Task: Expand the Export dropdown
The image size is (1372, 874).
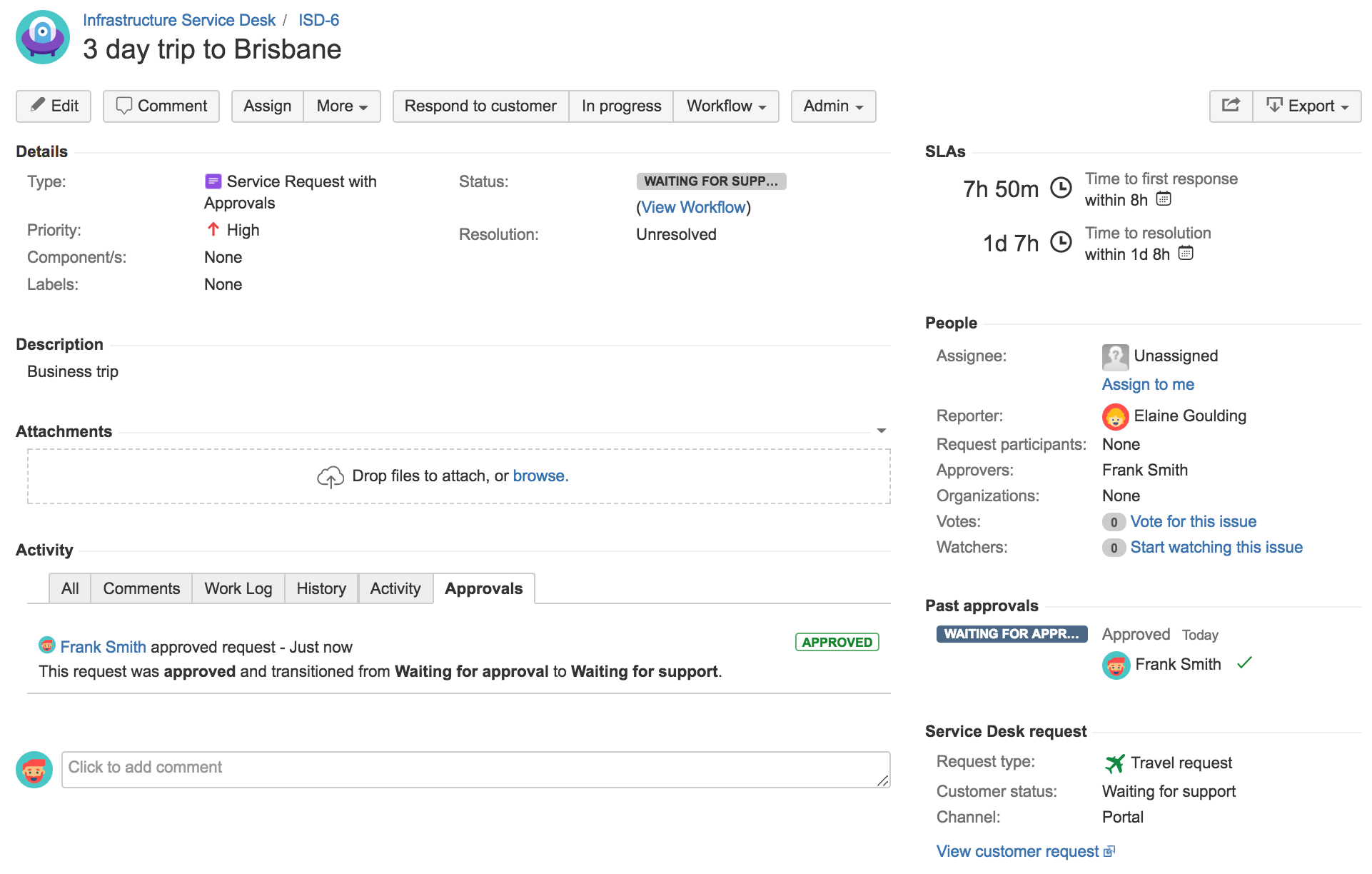Action: click(1308, 106)
